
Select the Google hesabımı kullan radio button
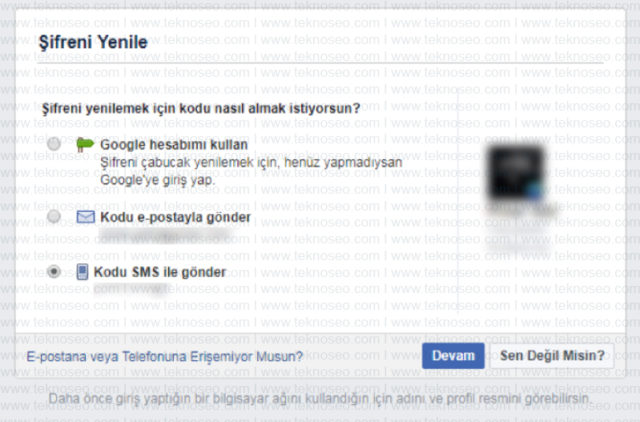pyautogui.click(x=54, y=144)
